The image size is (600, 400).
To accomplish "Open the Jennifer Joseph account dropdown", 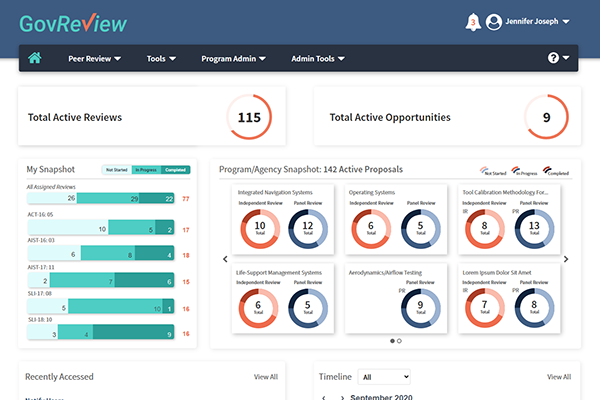I will (x=537, y=21).
